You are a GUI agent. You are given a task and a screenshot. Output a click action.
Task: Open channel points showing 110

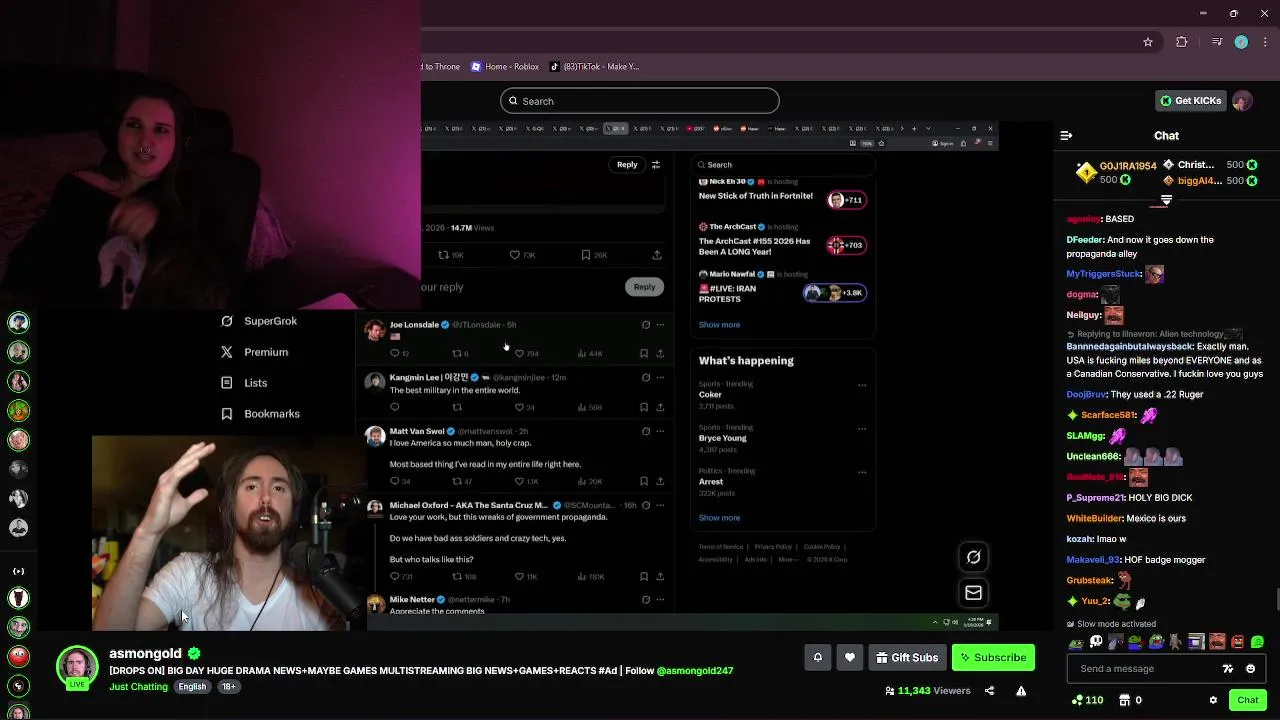pos(1087,700)
